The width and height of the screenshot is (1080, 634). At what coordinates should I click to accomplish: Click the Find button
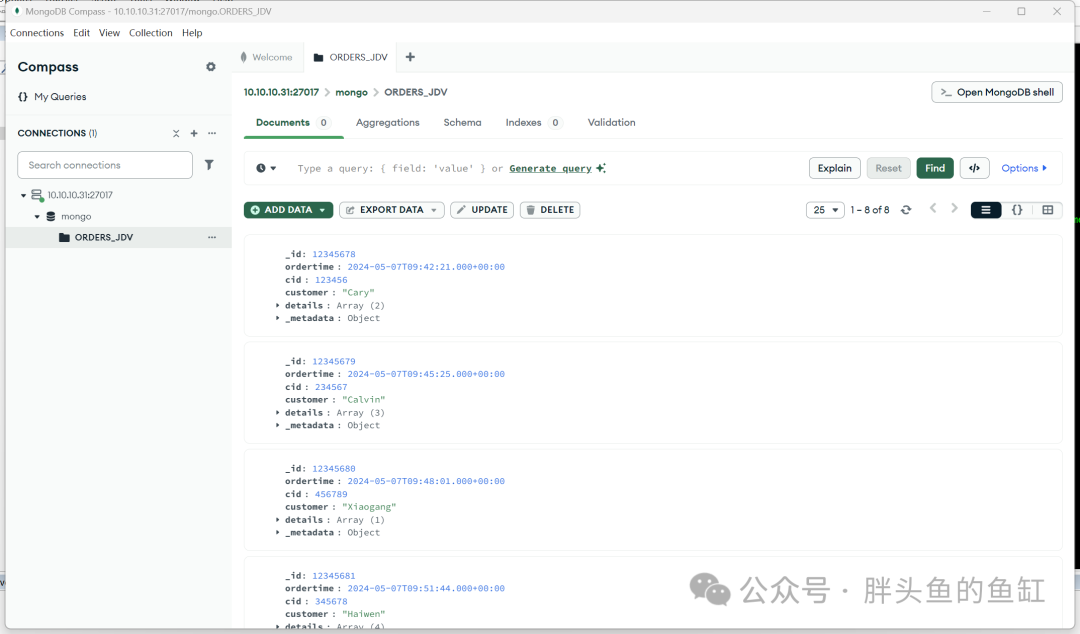tap(935, 168)
